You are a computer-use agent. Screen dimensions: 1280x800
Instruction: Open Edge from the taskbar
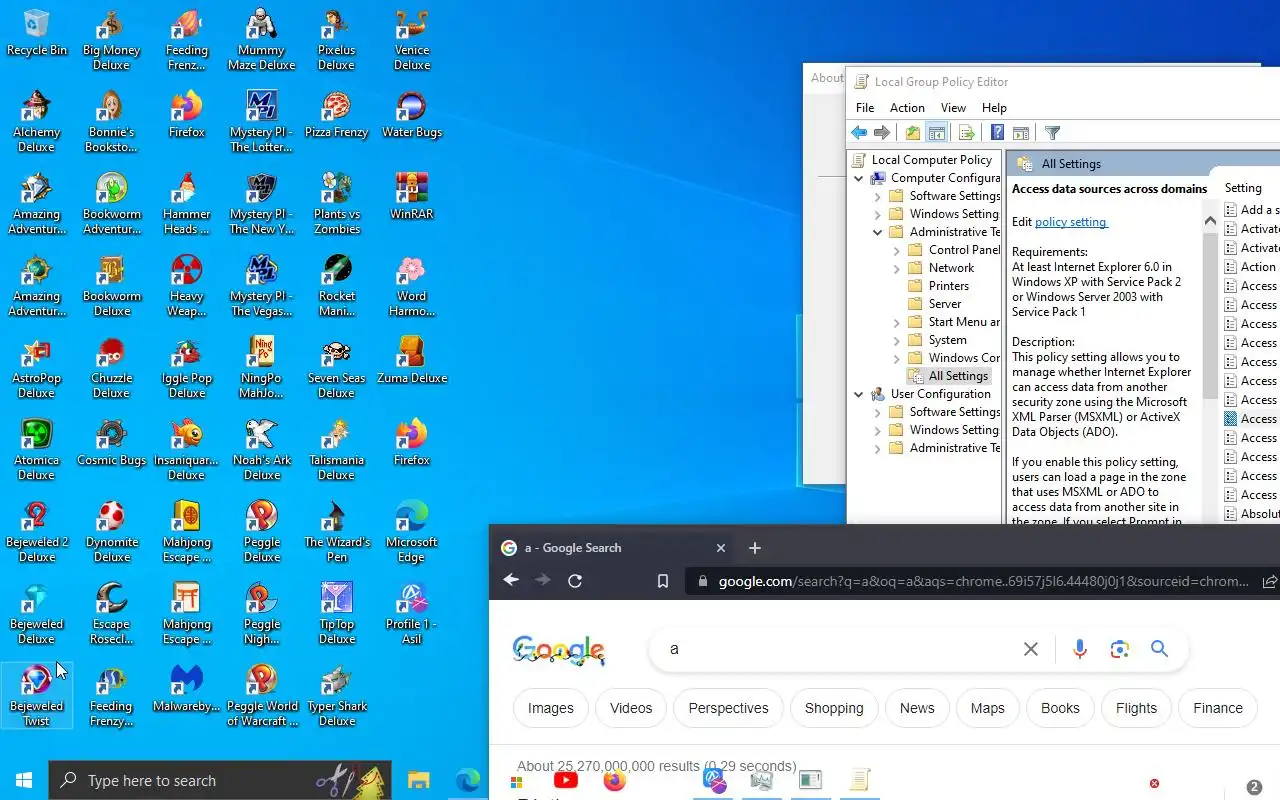[x=467, y=780]
